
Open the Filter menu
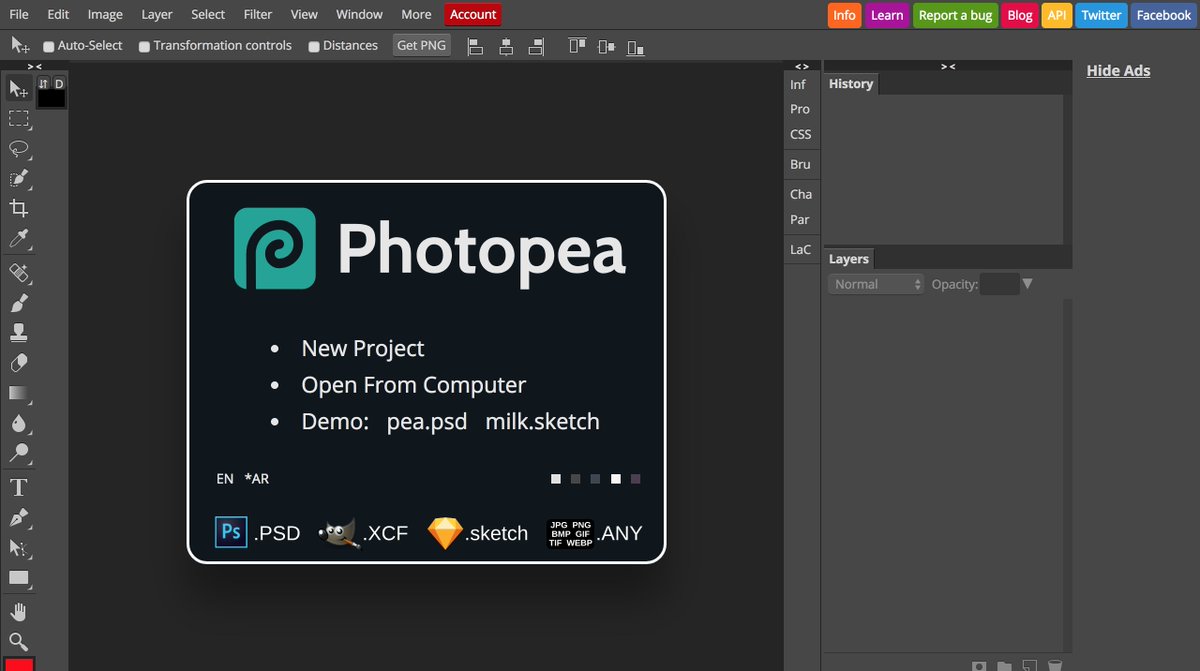coord(258,14)
